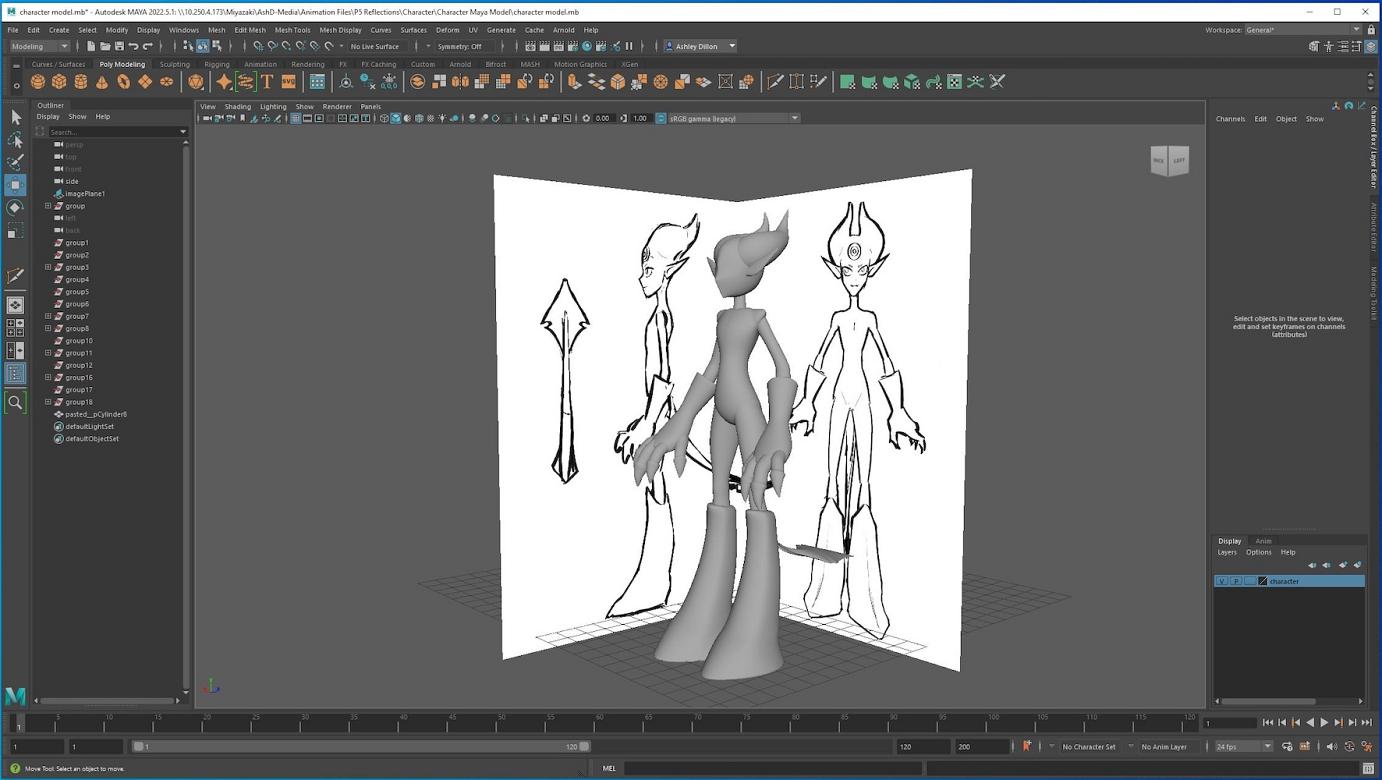
Task: Open the Layers menu in Layer Editor
Action: (x=1227, y=552)
